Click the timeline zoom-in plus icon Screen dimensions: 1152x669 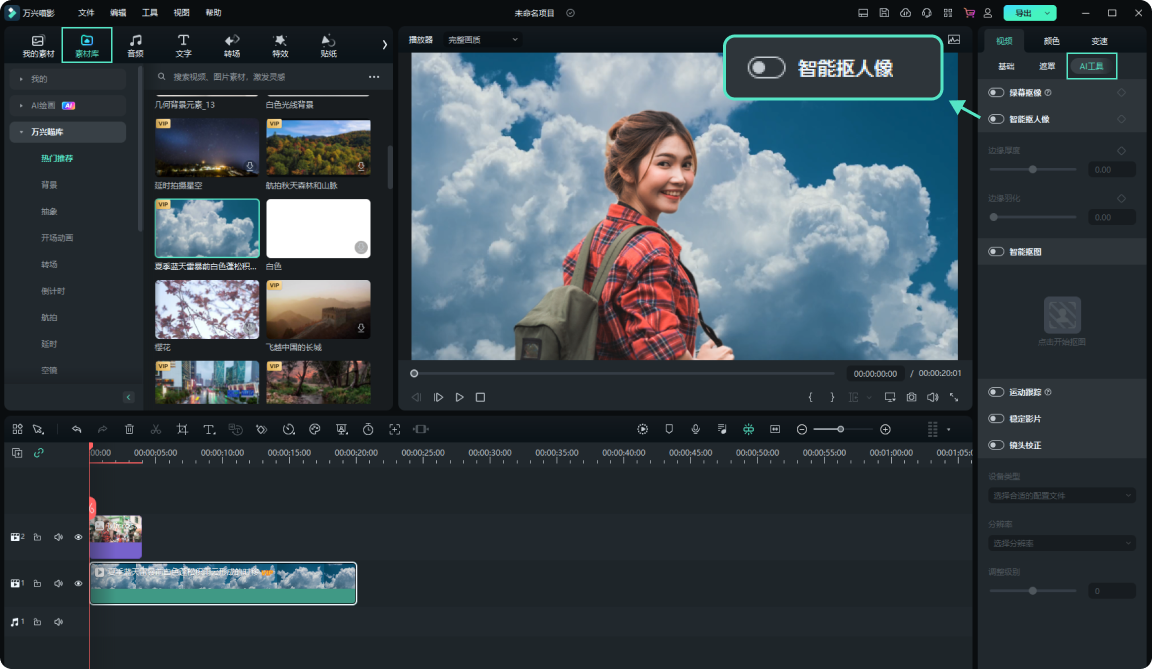click(885, 429)
